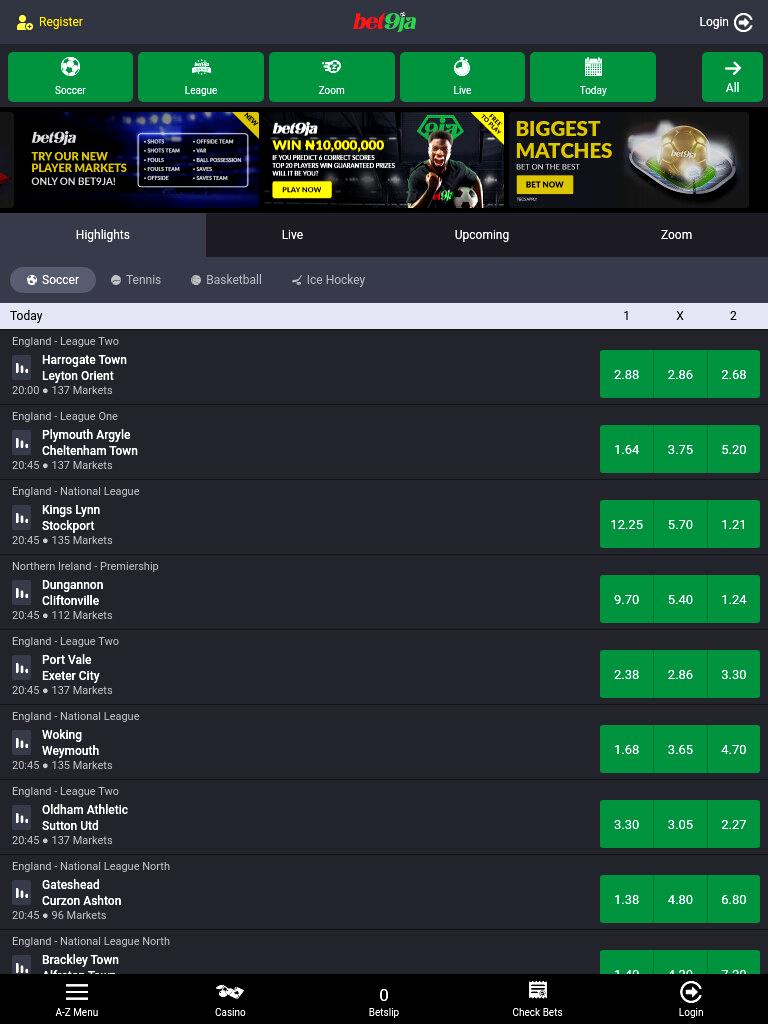
Task: Switch to the Upcoming tab
Action: [x=481, y=234]
